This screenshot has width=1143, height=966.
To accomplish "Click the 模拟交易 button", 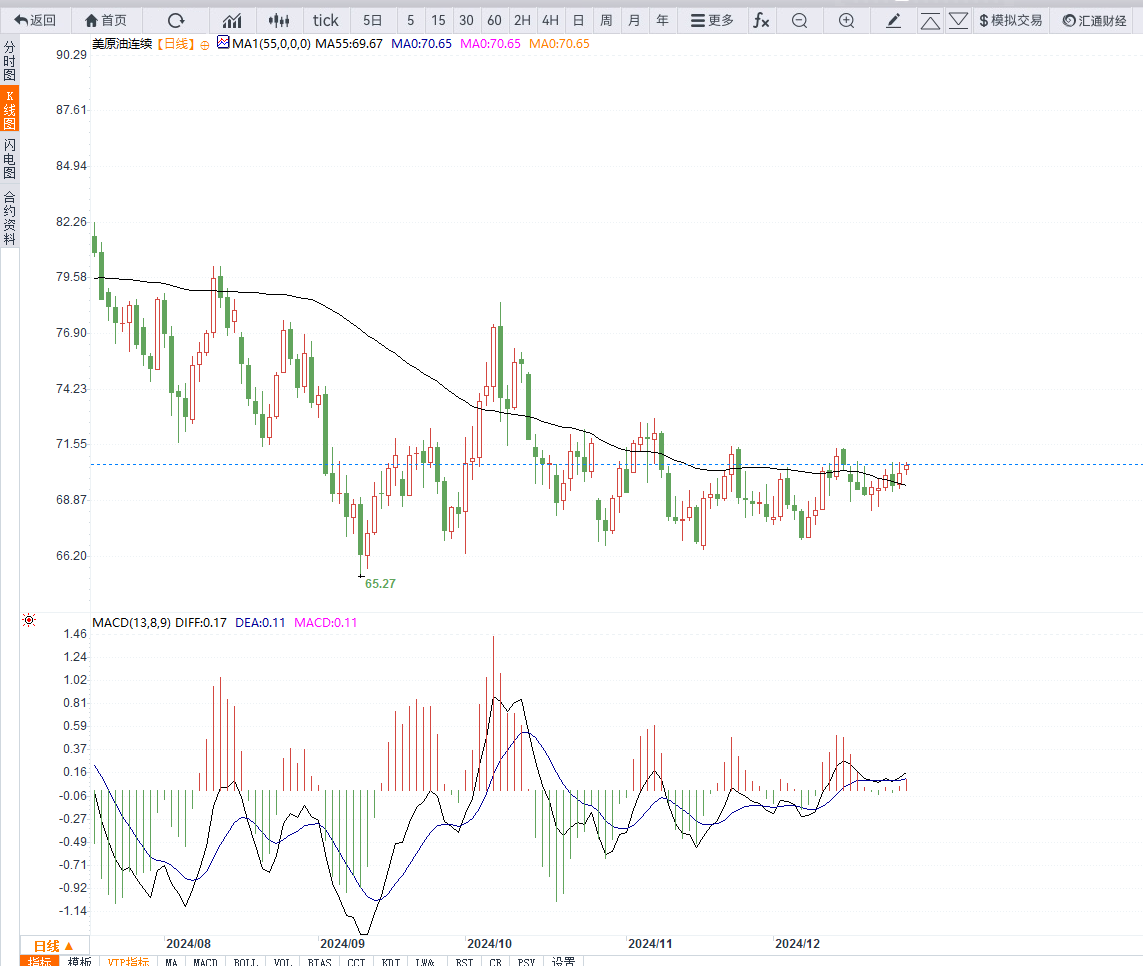I will pos(1010,20).
